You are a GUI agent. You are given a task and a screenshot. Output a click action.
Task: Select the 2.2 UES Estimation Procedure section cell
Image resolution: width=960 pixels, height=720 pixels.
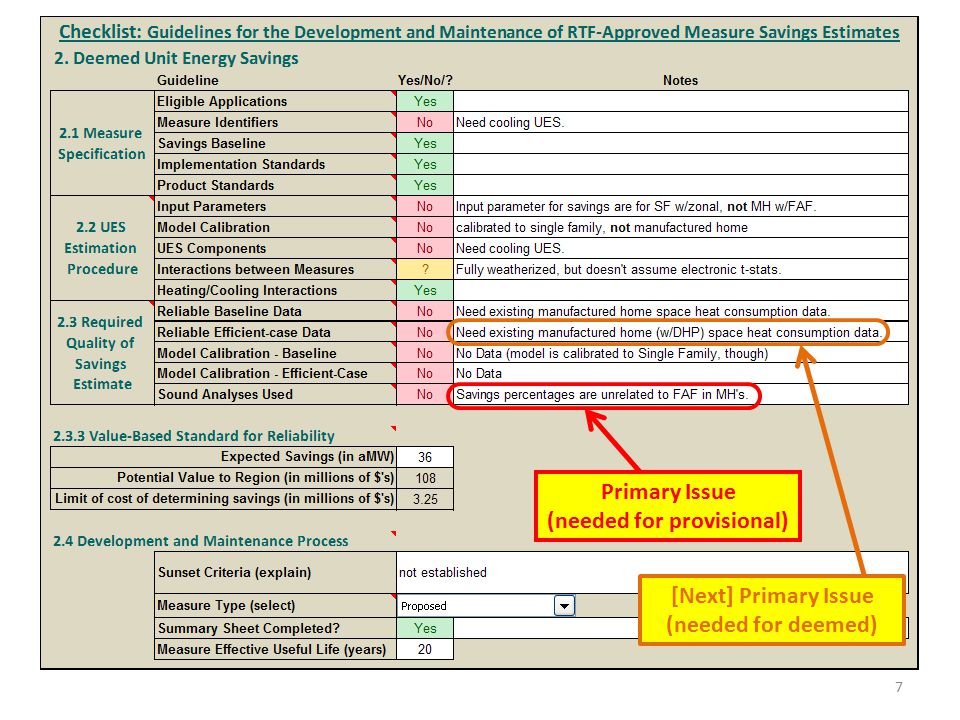click(x=102, y=248)
